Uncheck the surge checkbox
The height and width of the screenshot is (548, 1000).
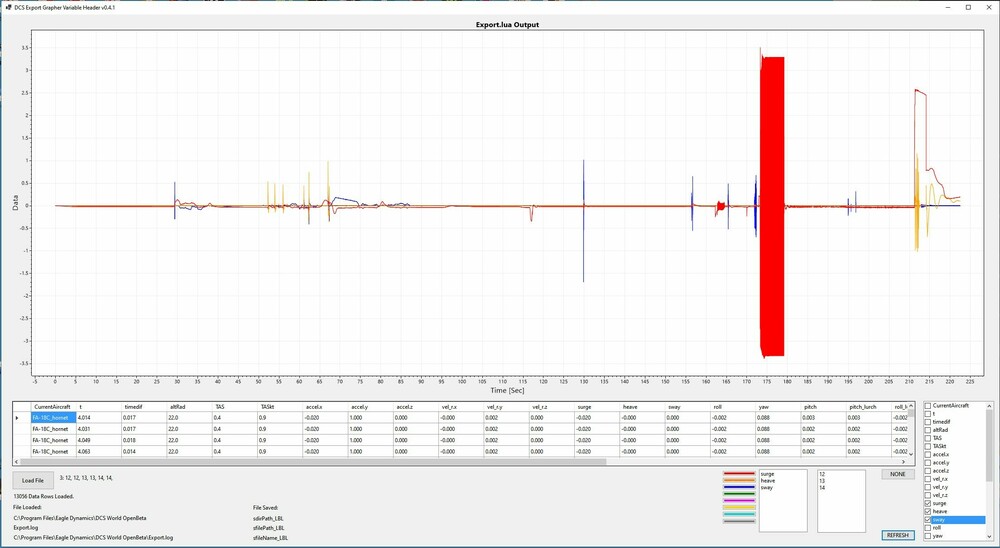[x=927, y=503]
